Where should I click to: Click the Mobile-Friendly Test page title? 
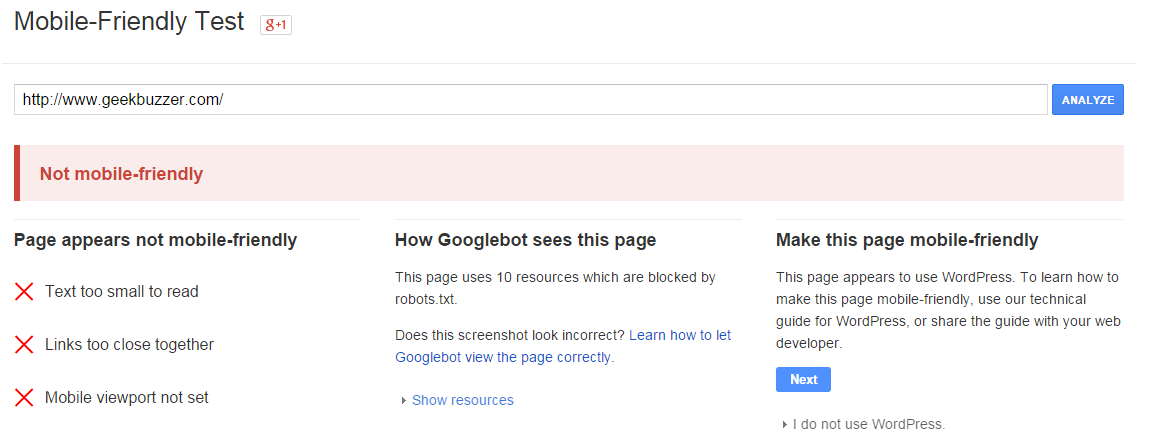point(129,21)
